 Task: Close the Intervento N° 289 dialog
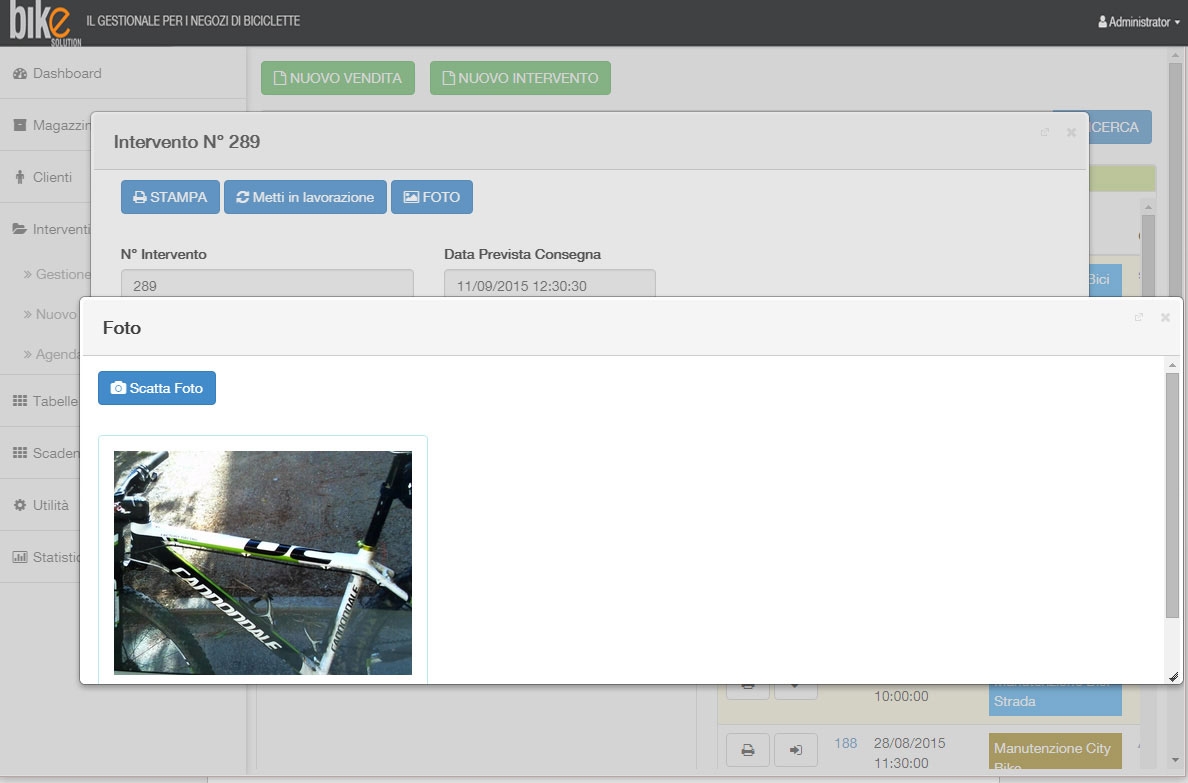(1071, 133)
